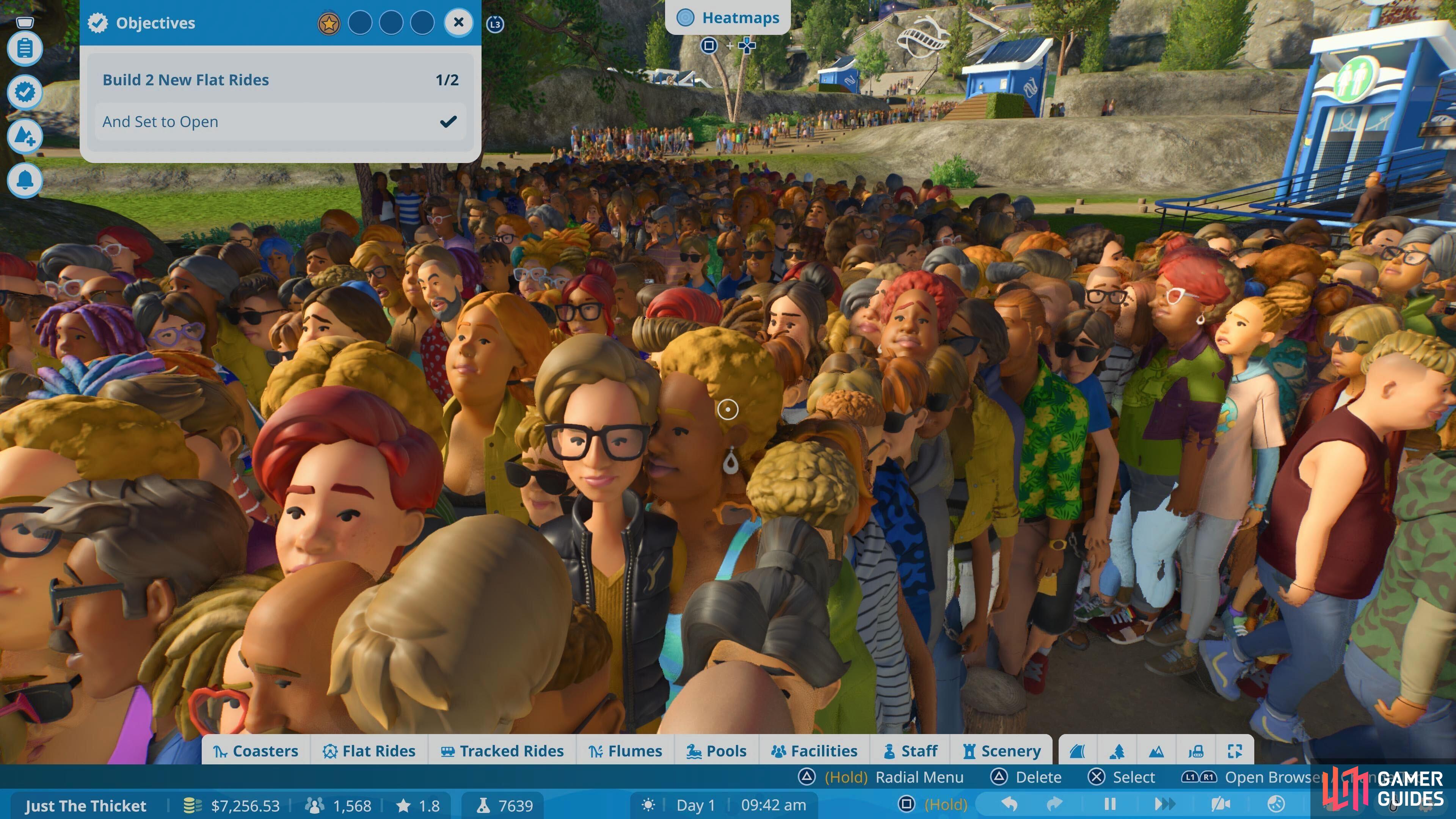Open the Pools tab
Viewport: 1456px width, 819px height.
coord(716,751)
